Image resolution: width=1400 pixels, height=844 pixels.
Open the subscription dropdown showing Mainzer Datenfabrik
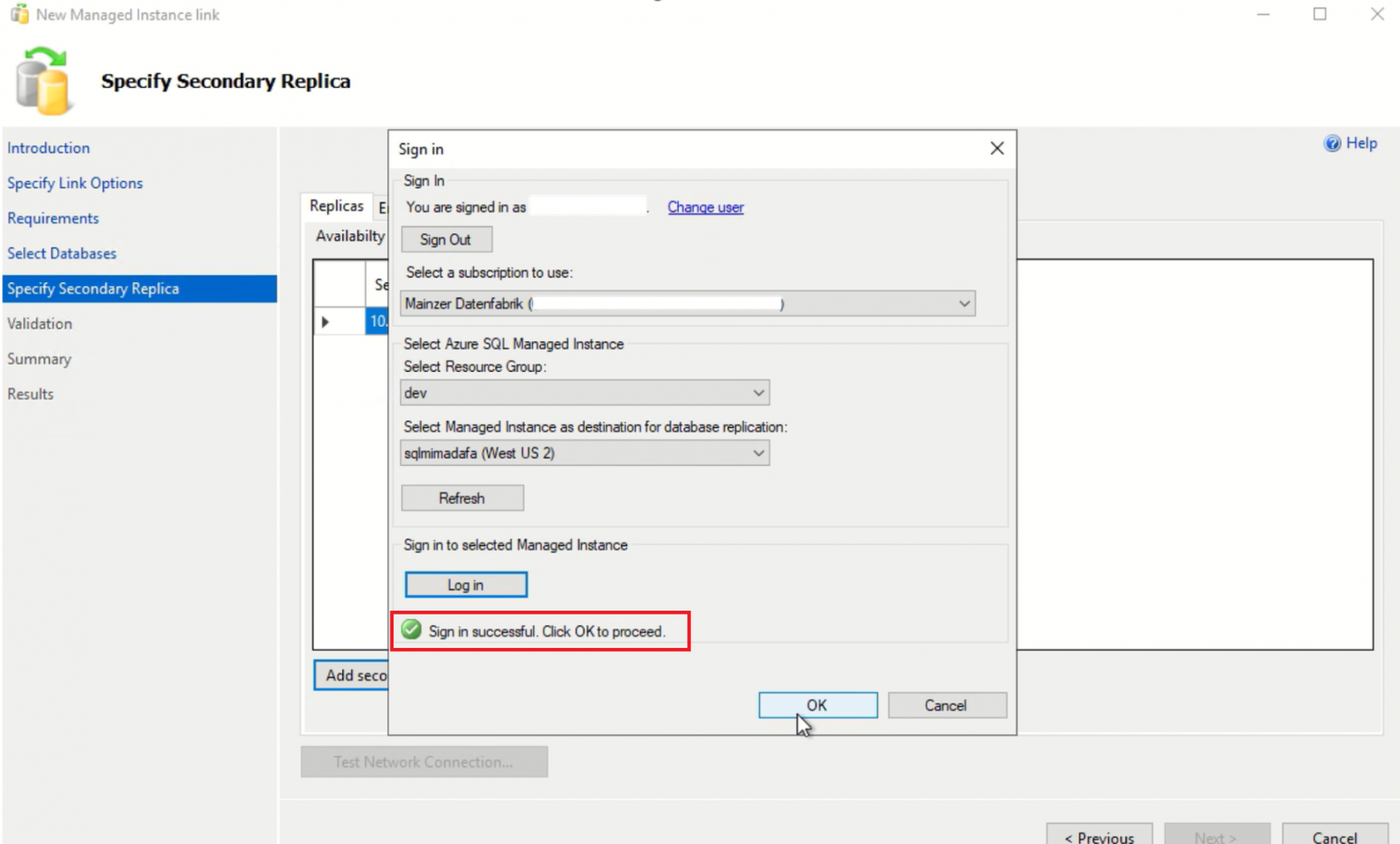tap(688, 303)
